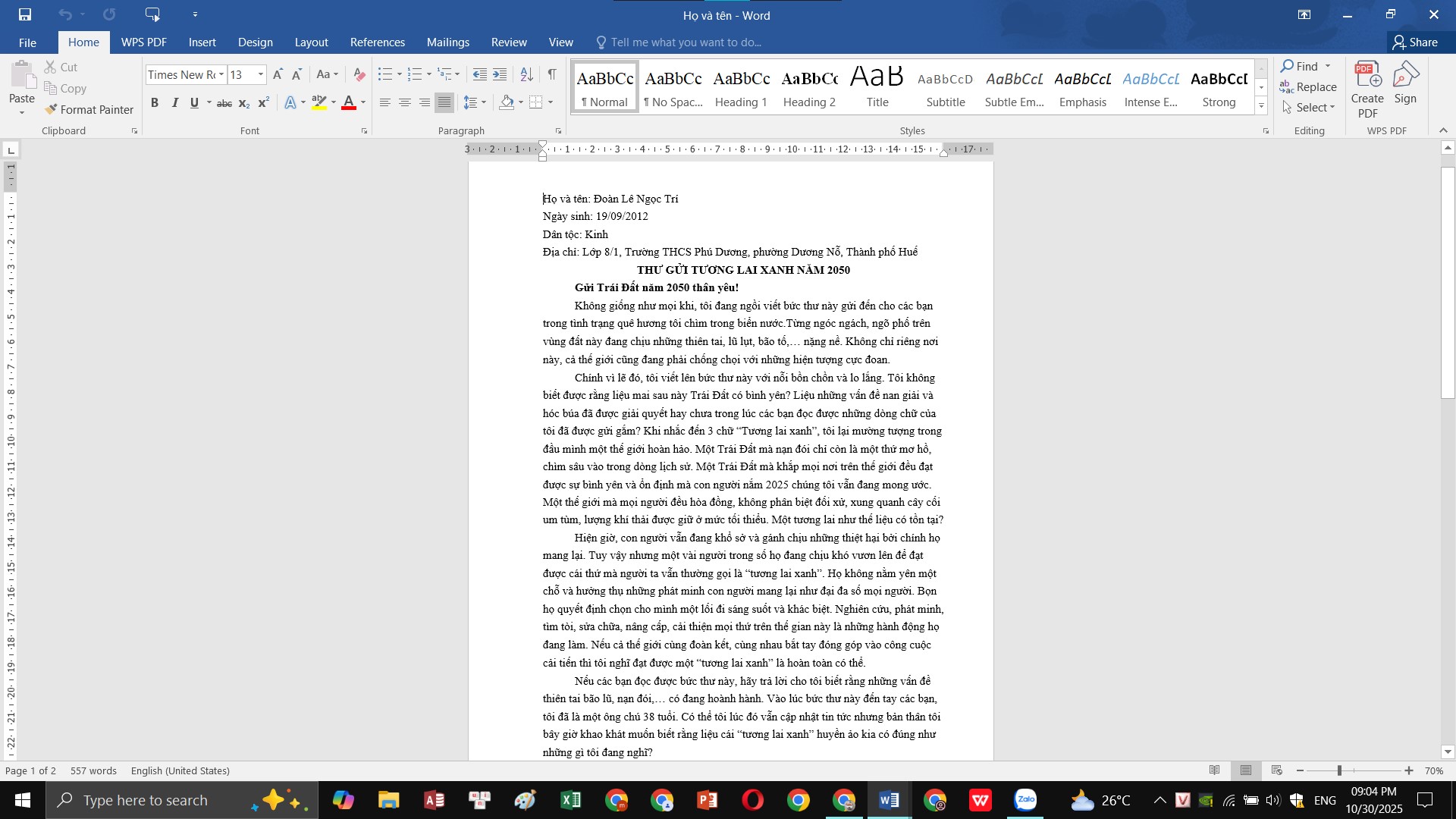Viewport: 1456px width, 819px height.
Task: Click Replace in the Editing group
Action: 1308,87
